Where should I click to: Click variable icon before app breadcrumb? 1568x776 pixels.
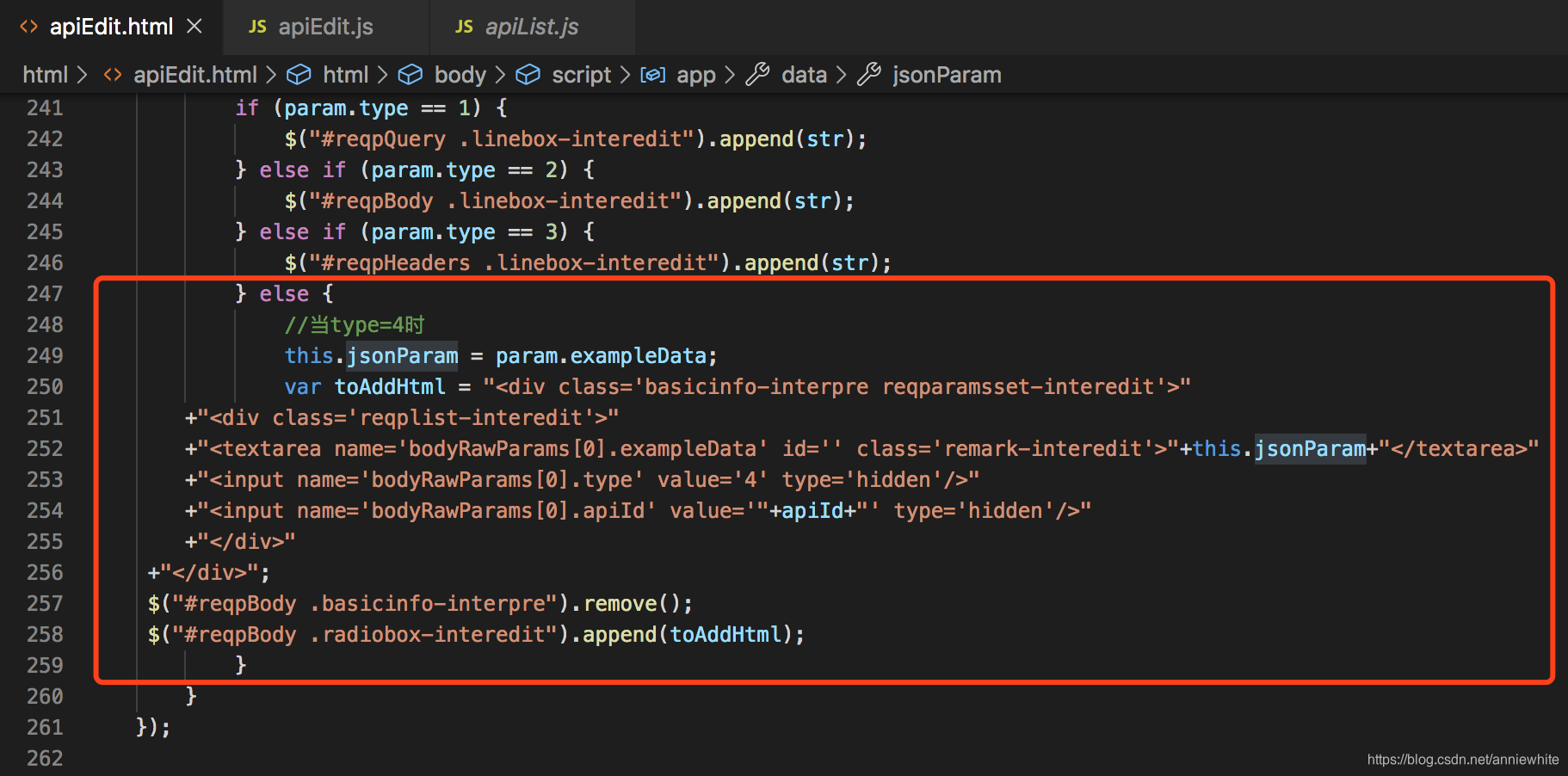[653, 75]
